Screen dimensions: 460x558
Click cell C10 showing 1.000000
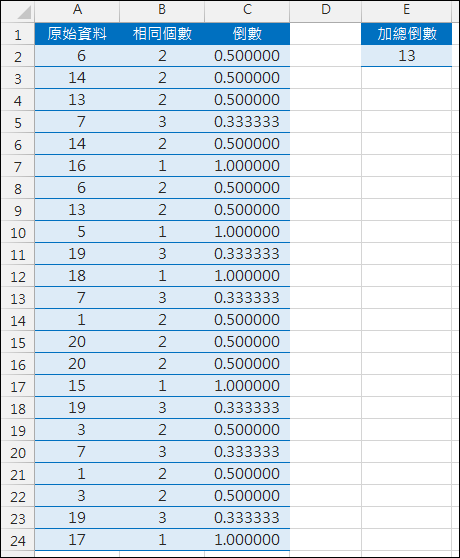pyautogui.click(x=247, y=232)
